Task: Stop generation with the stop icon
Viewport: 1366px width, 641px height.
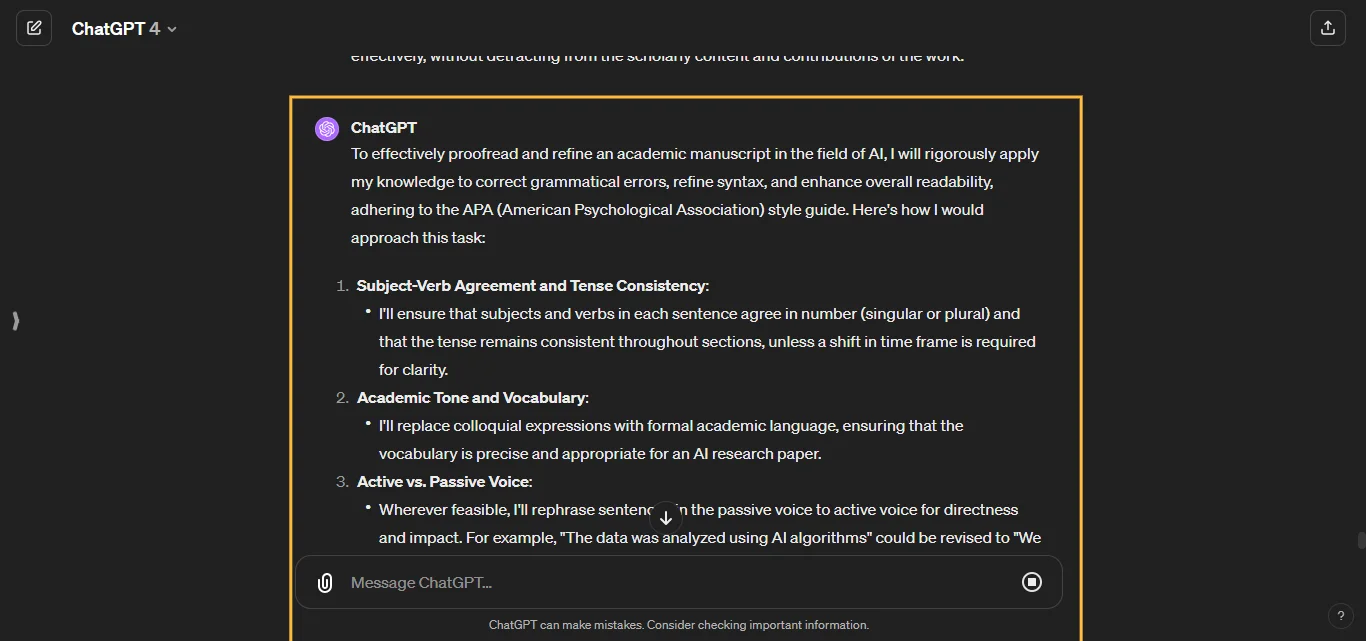Action: click(1032, 582)
